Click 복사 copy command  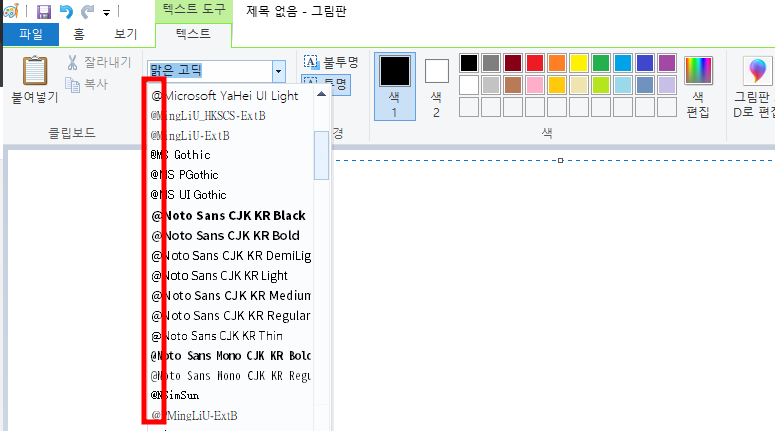[x=87, y=85]
